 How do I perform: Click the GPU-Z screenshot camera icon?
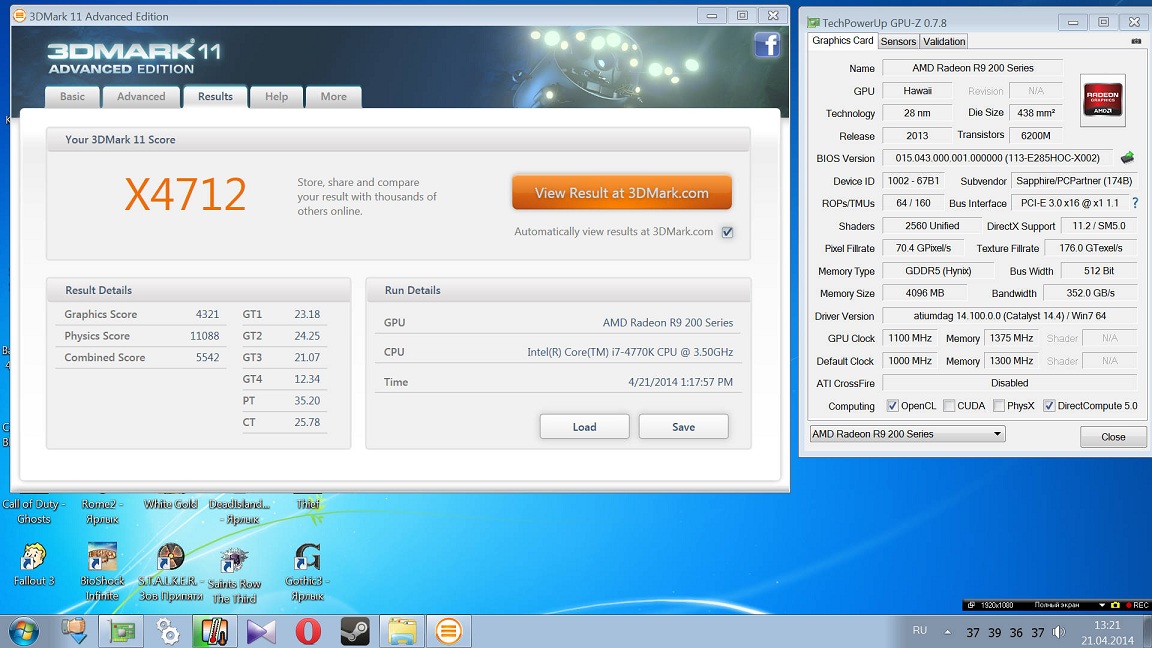click(x=1137, y=41)
